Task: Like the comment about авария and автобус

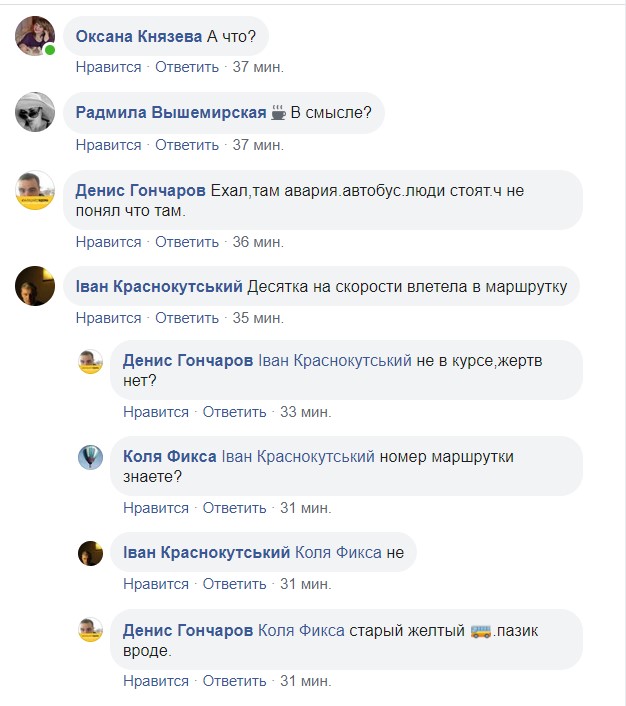Action: coord(108,242)
